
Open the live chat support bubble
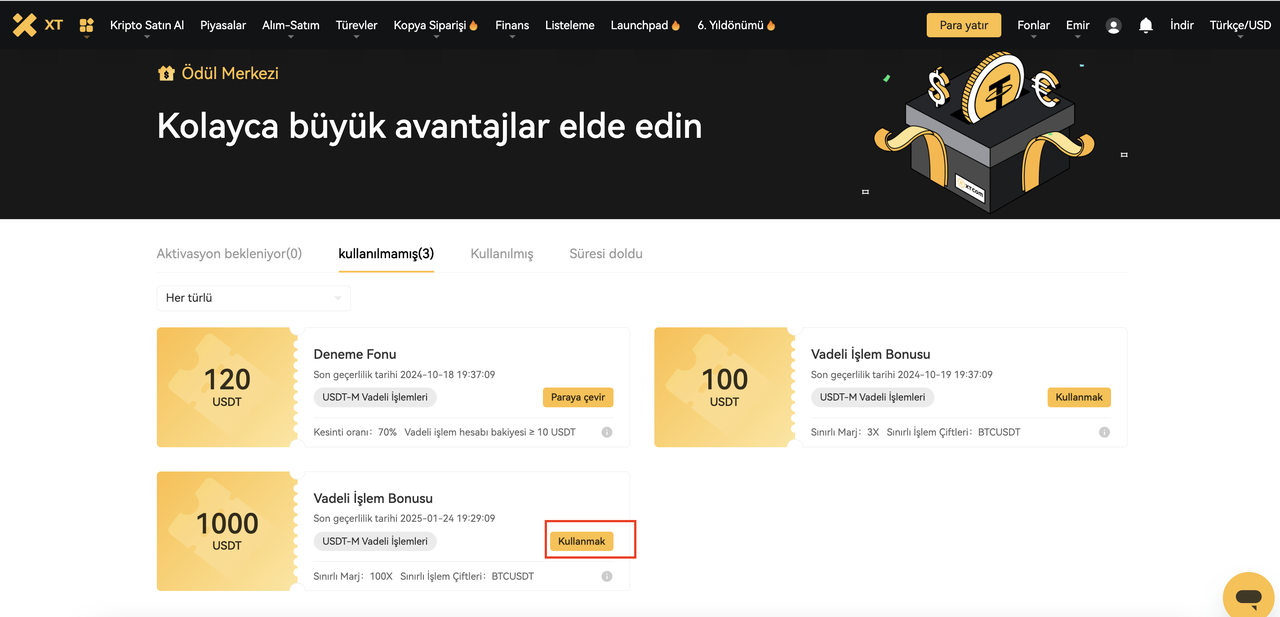click(x=1248, y=597)
